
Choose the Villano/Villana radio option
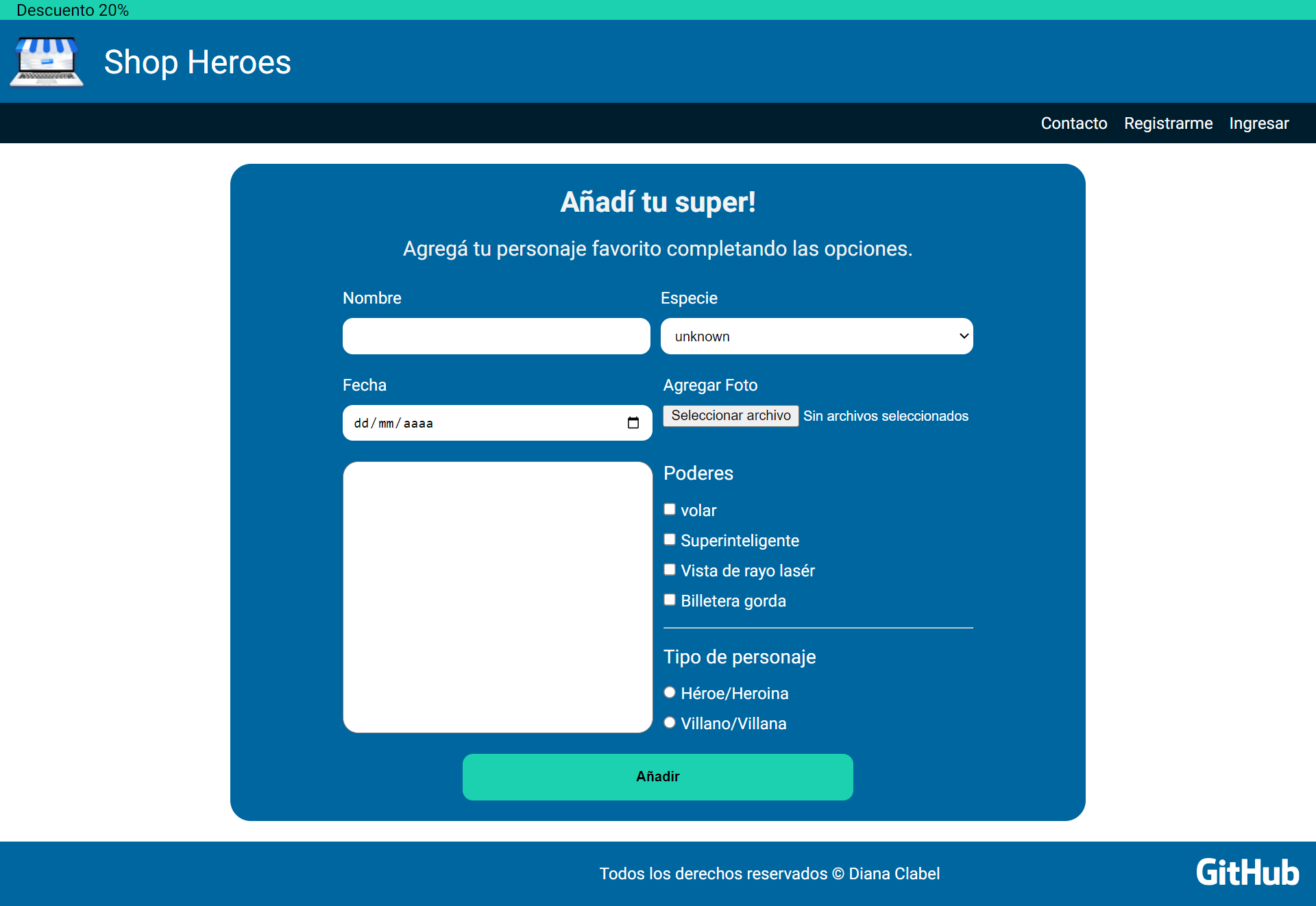[670, 722]
